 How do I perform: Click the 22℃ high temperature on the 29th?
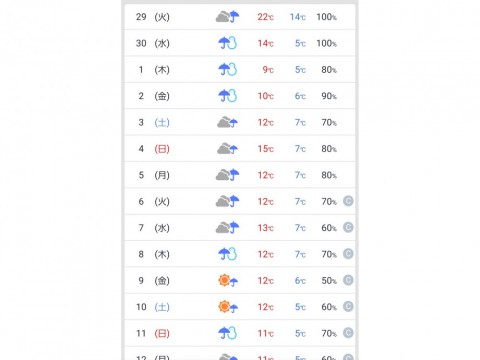coord(265,17)
